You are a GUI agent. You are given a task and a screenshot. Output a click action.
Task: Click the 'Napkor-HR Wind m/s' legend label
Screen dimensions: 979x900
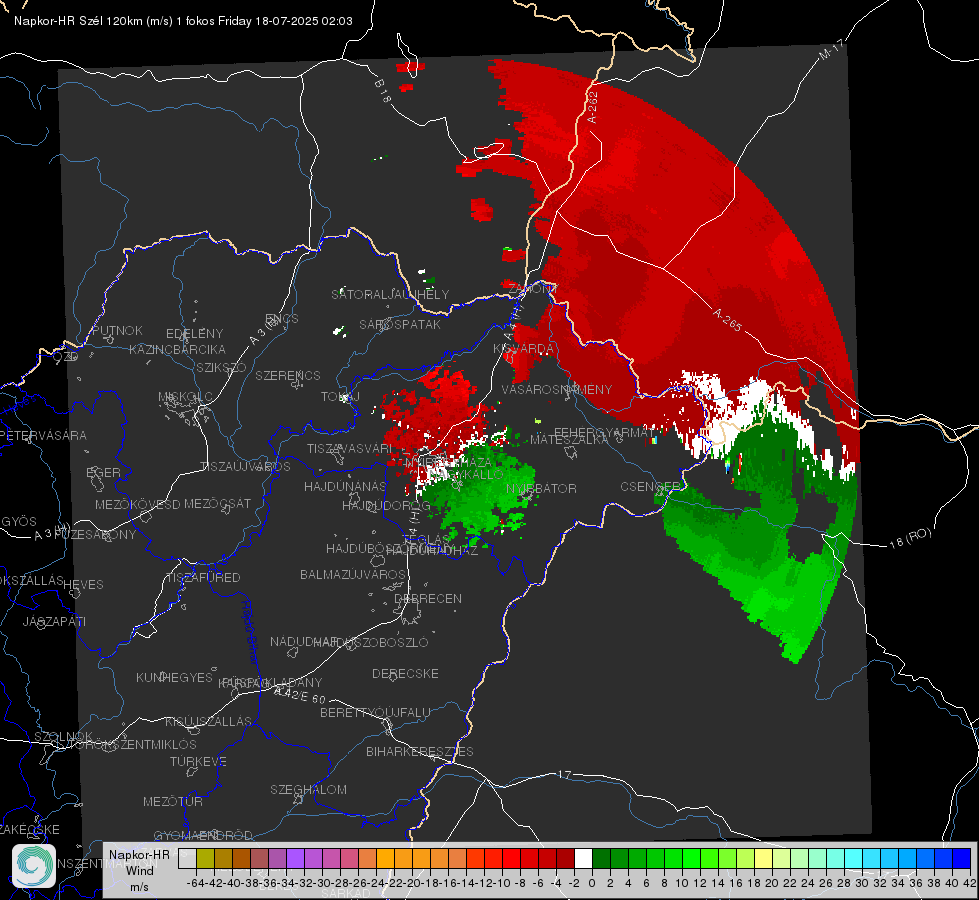coord(139,870)
